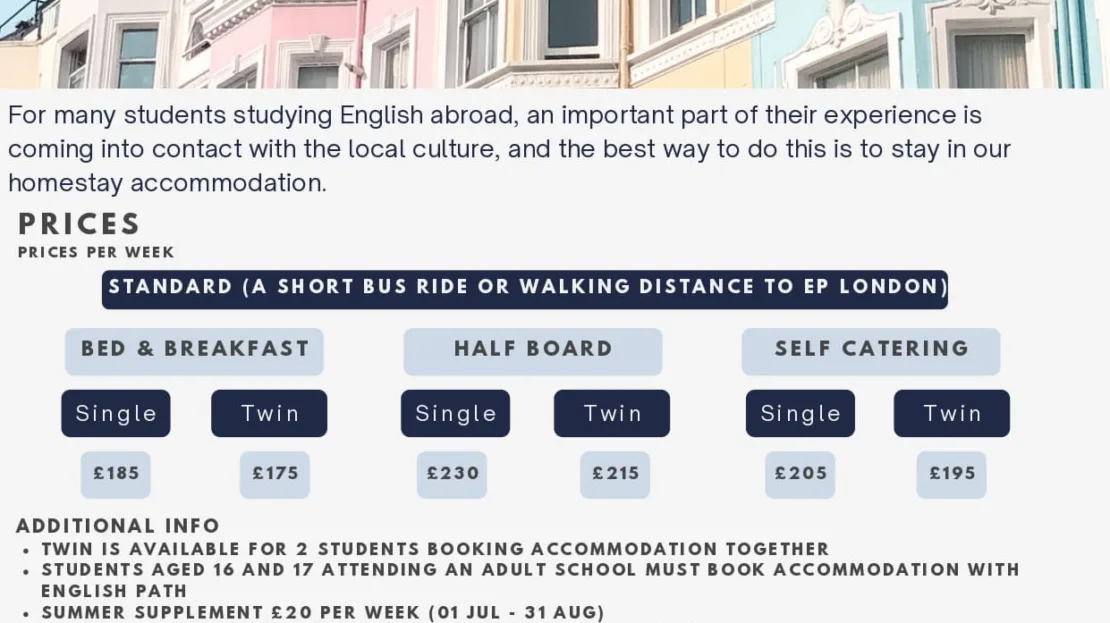Select the Half Board heading

(x=532, y=351)
